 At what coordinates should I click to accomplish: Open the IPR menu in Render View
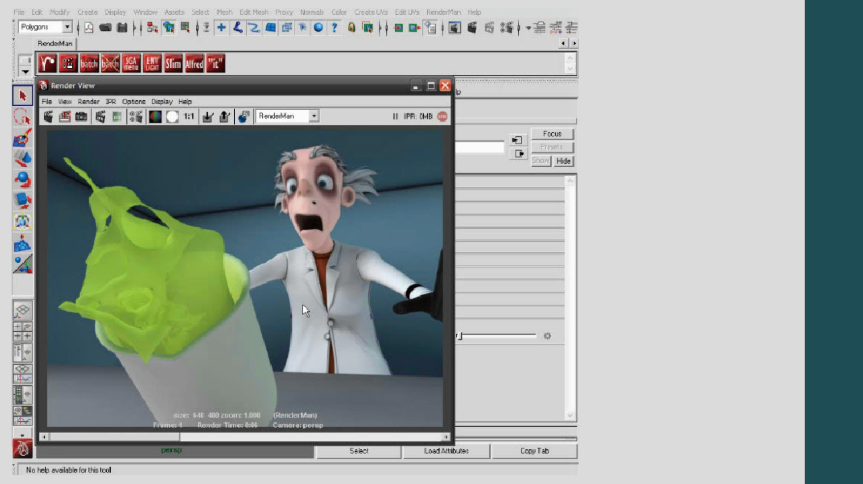click(x=111, y=101)
